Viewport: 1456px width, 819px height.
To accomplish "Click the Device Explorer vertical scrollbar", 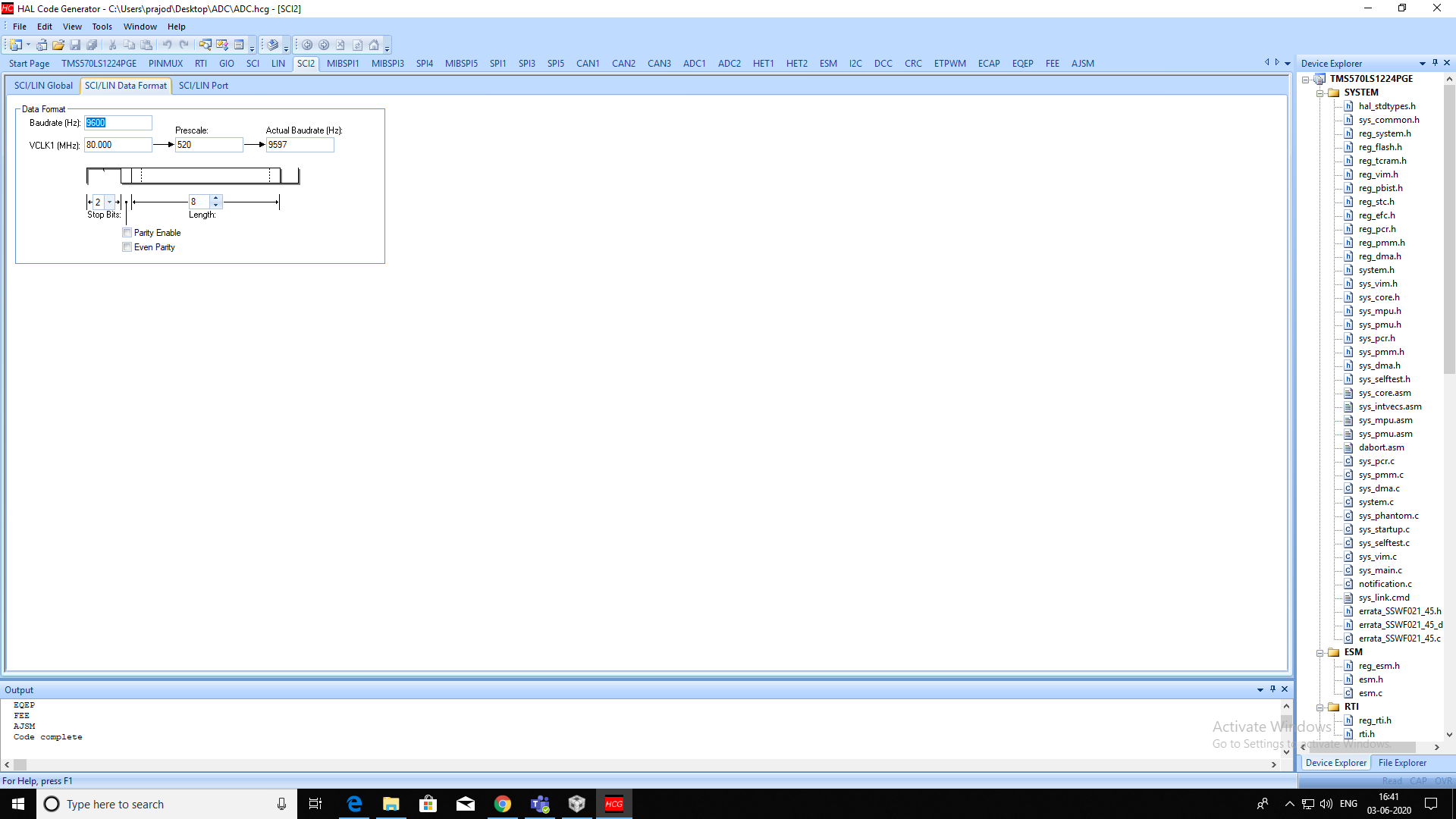I will tap(1449, 227).
